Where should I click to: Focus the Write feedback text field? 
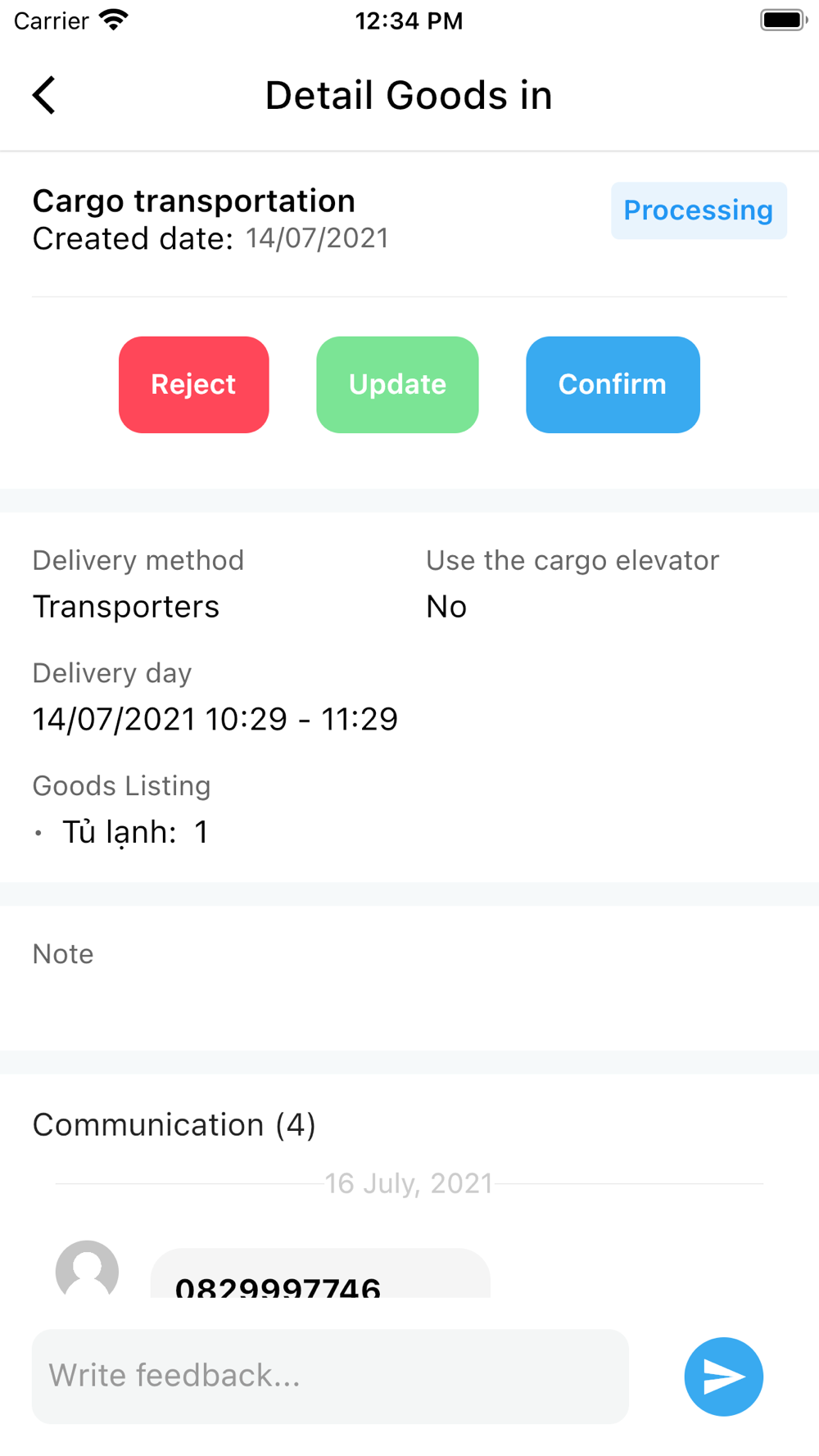tap(330, 1376)
